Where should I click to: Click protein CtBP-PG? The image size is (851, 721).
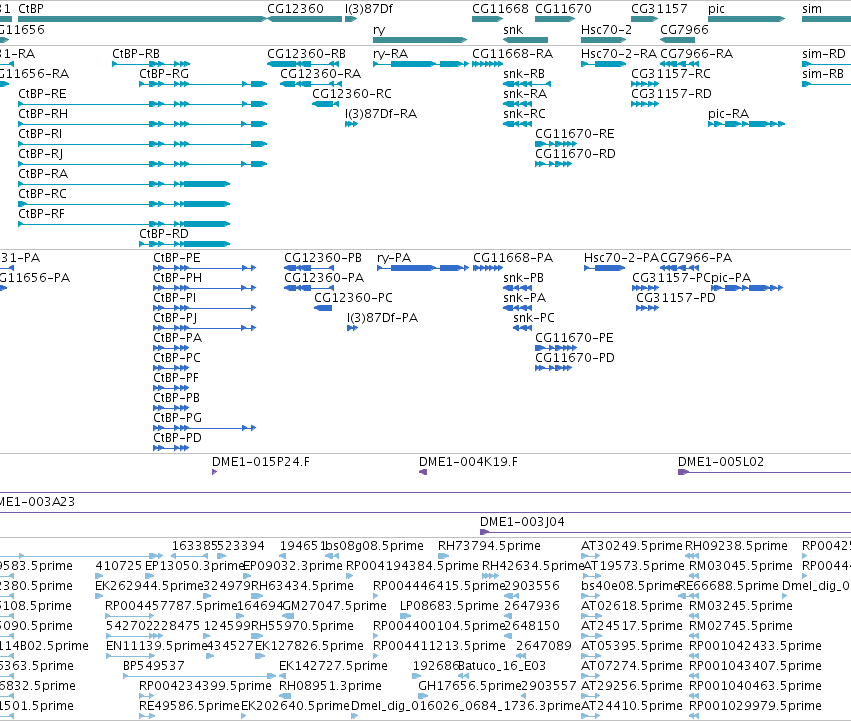[204, 428]
